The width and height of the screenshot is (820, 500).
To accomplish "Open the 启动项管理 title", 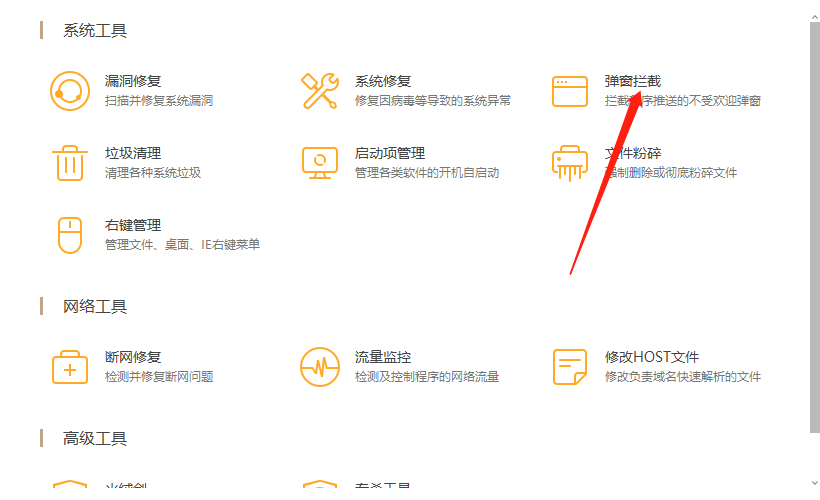I will pos(390,153).
